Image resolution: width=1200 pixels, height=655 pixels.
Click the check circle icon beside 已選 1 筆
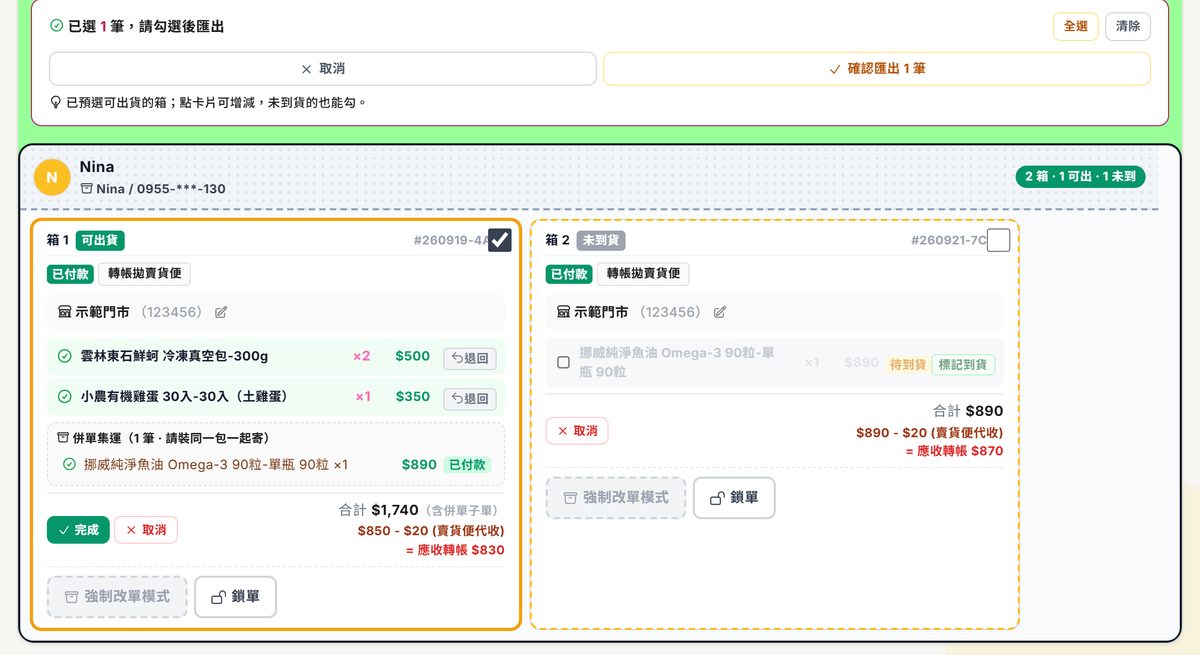[x=56, y=27]
